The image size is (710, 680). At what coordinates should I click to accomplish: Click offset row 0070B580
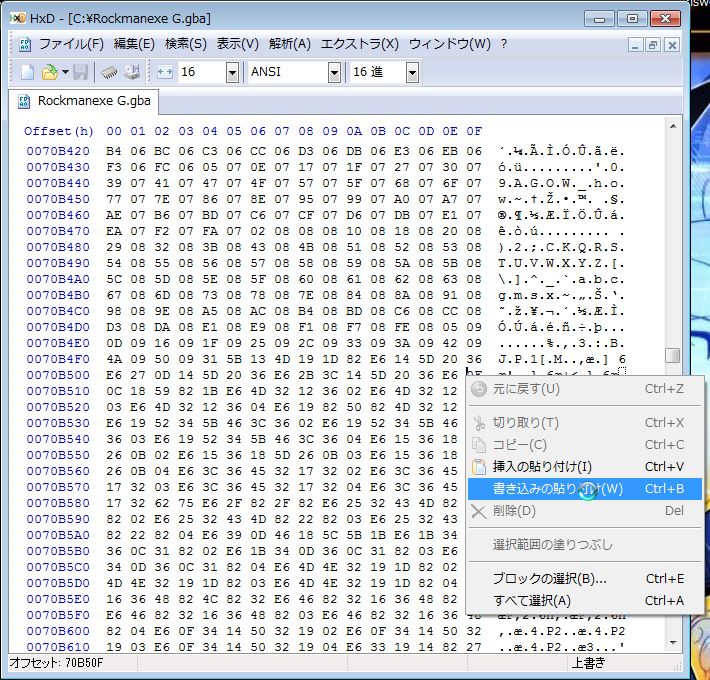pyautogui.click(x=58, y=503)
